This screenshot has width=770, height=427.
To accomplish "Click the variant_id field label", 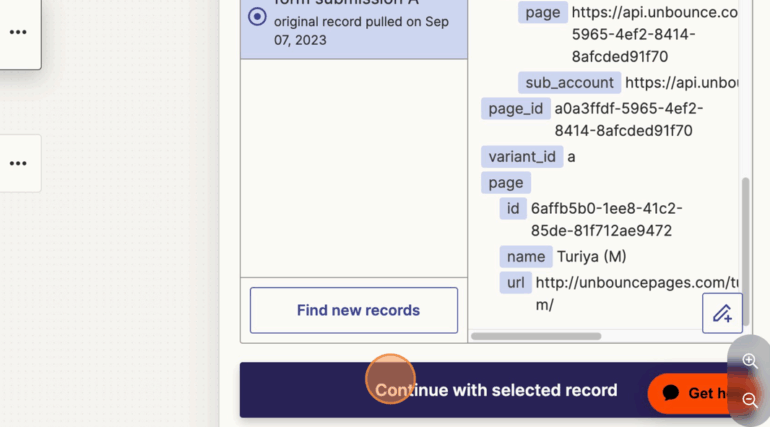I will tap(522, 156).
